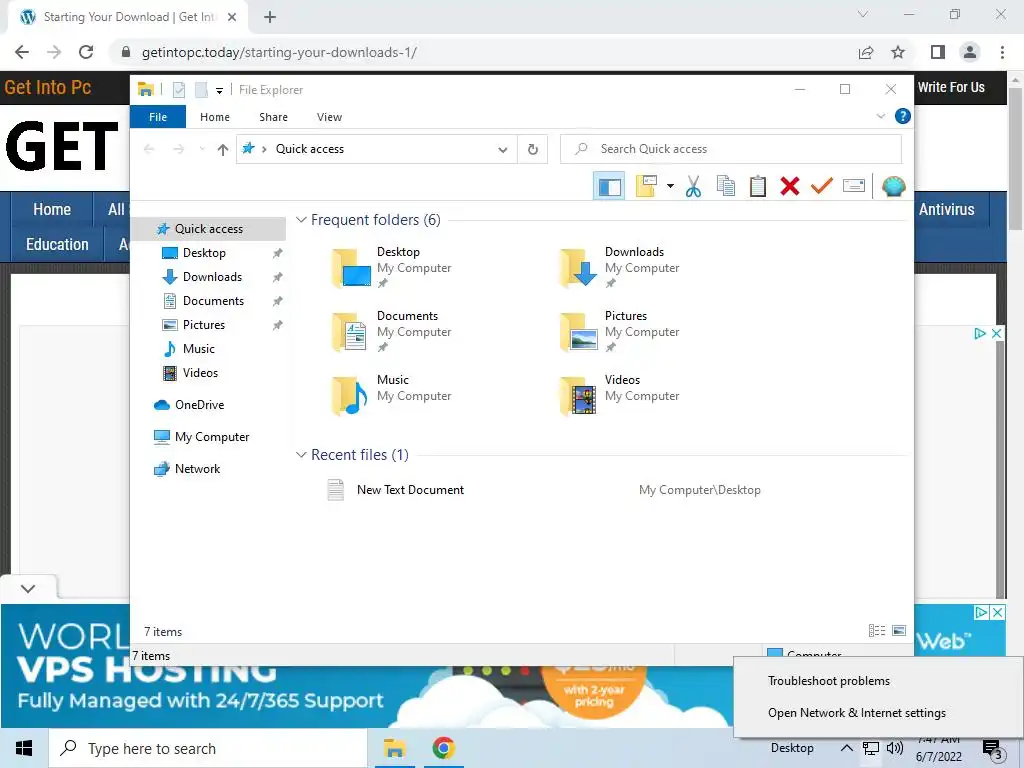Image resolution: width=1024 pixels, height=768 pixels.
Task: Click the Desktop toolbar label on taskbar
Action: click(792, 748)
